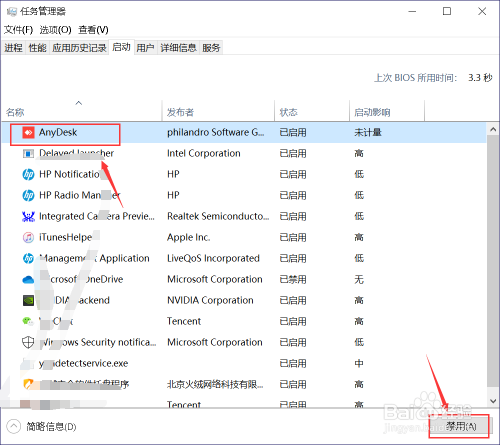The width and height of the screenshot is (500, 445).
Task: Switch to the 性能 tab
Action: (37, 48)
